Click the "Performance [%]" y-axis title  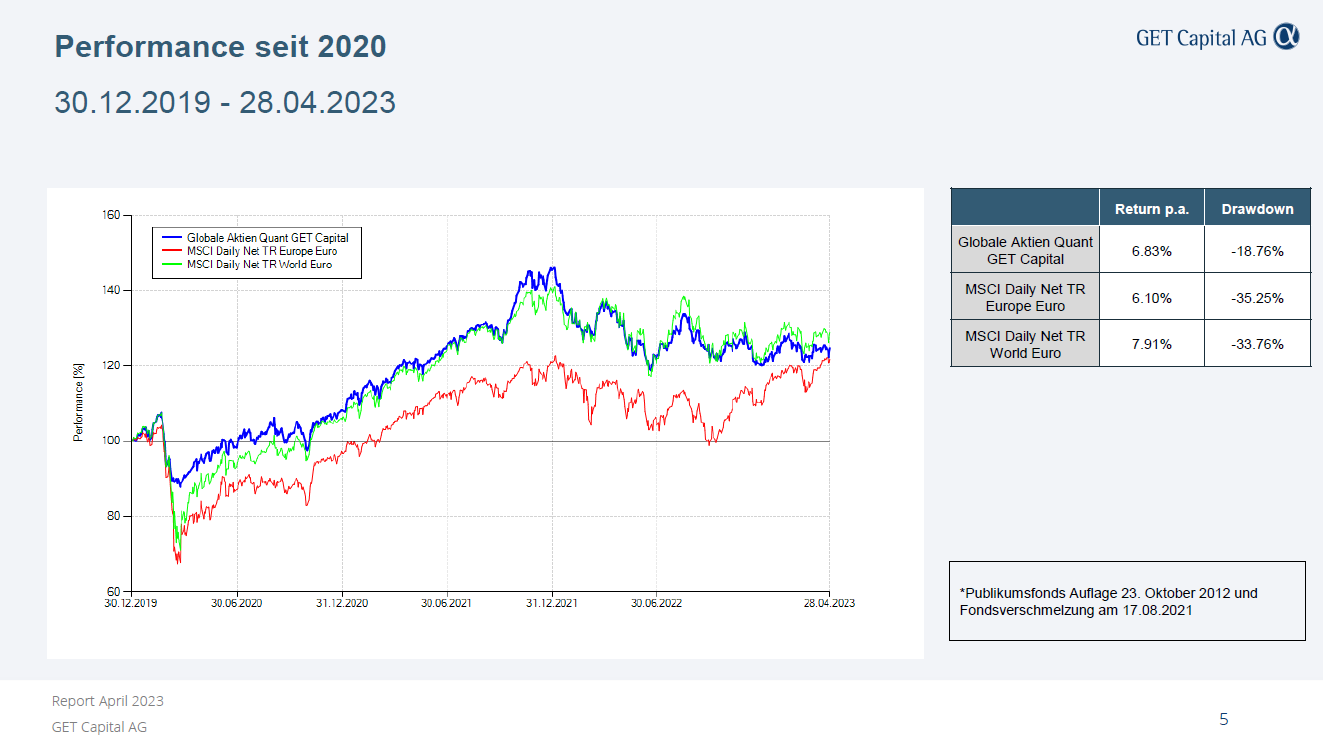coord(78,403)
